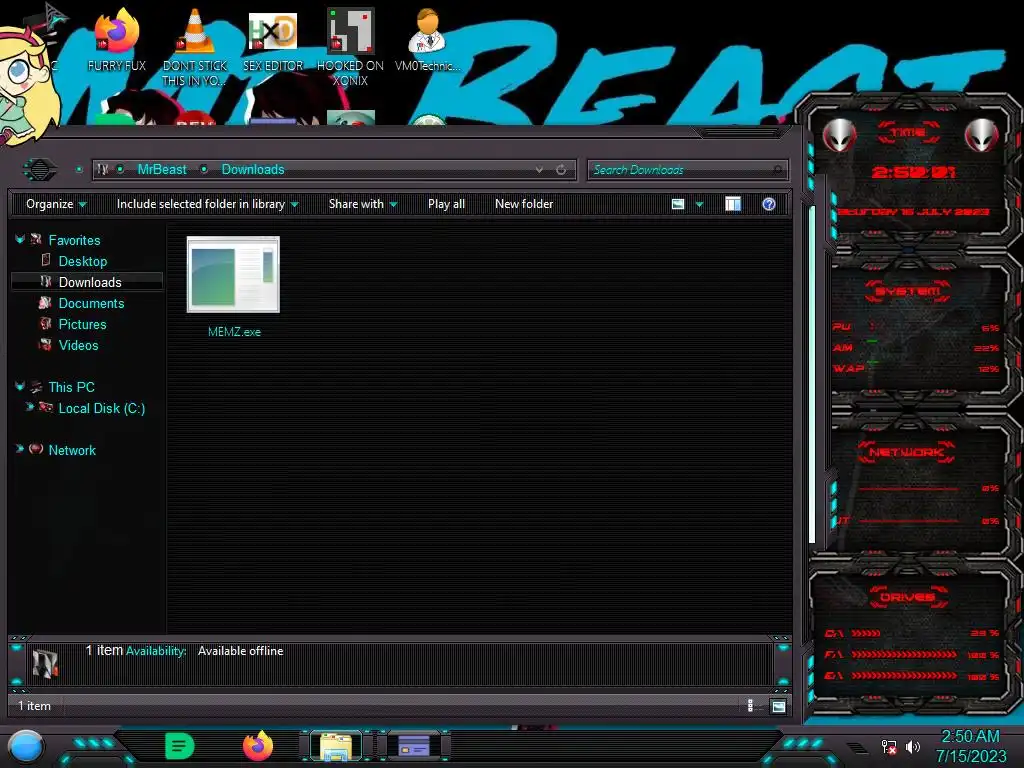
Task: Click left alien head on Time widget
Action: 839,136
